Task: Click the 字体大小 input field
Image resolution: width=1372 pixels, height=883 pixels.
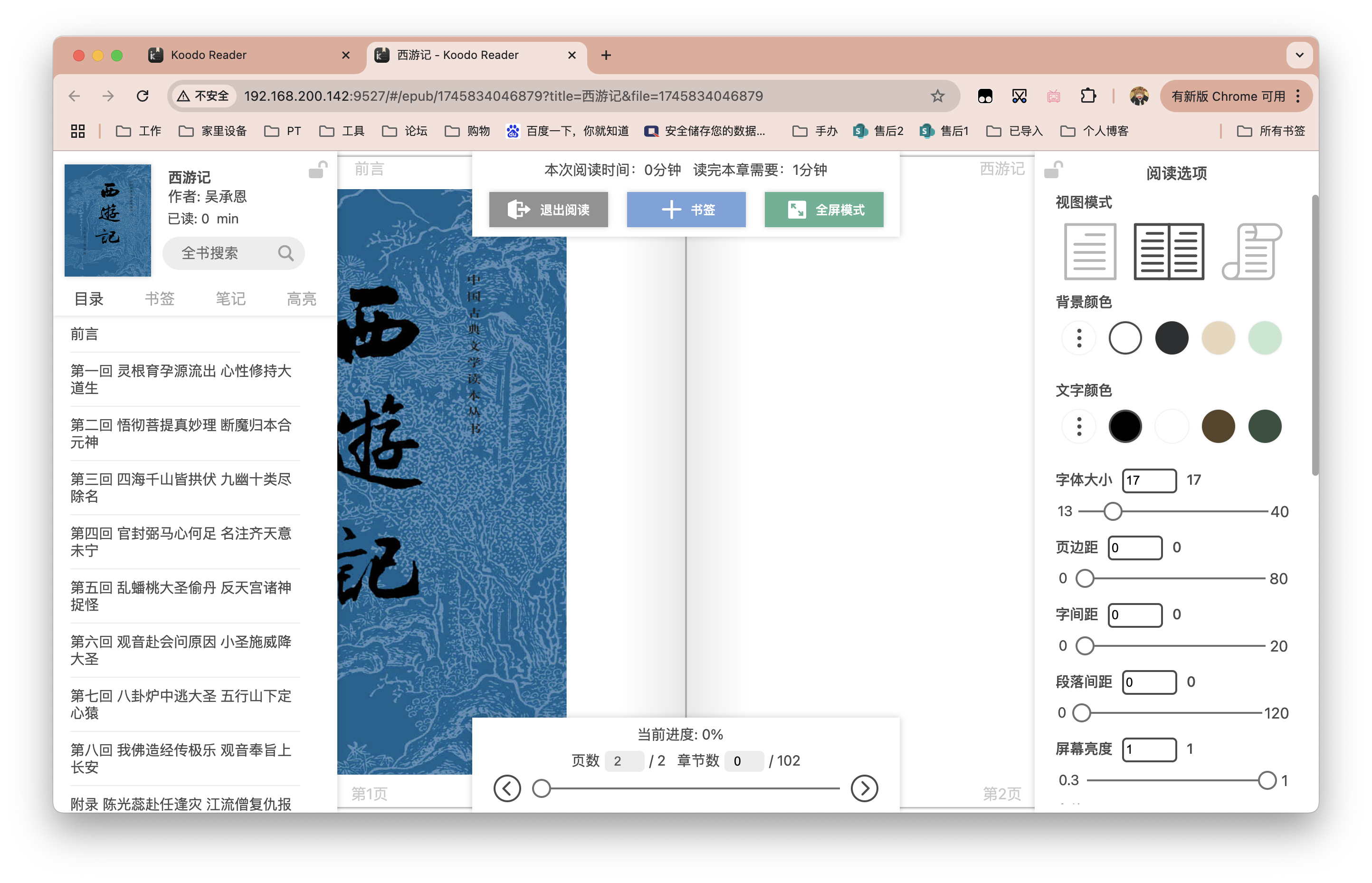Action: [x=1149, y=480]
